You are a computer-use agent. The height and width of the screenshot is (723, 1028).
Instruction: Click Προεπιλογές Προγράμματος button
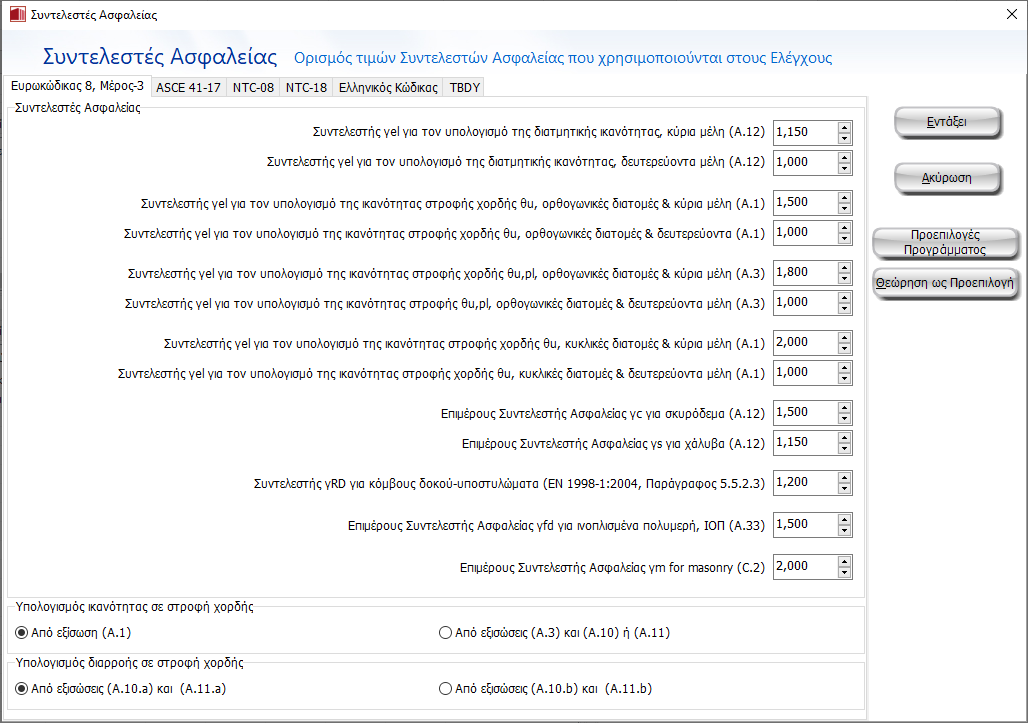[x=946, y=243]
